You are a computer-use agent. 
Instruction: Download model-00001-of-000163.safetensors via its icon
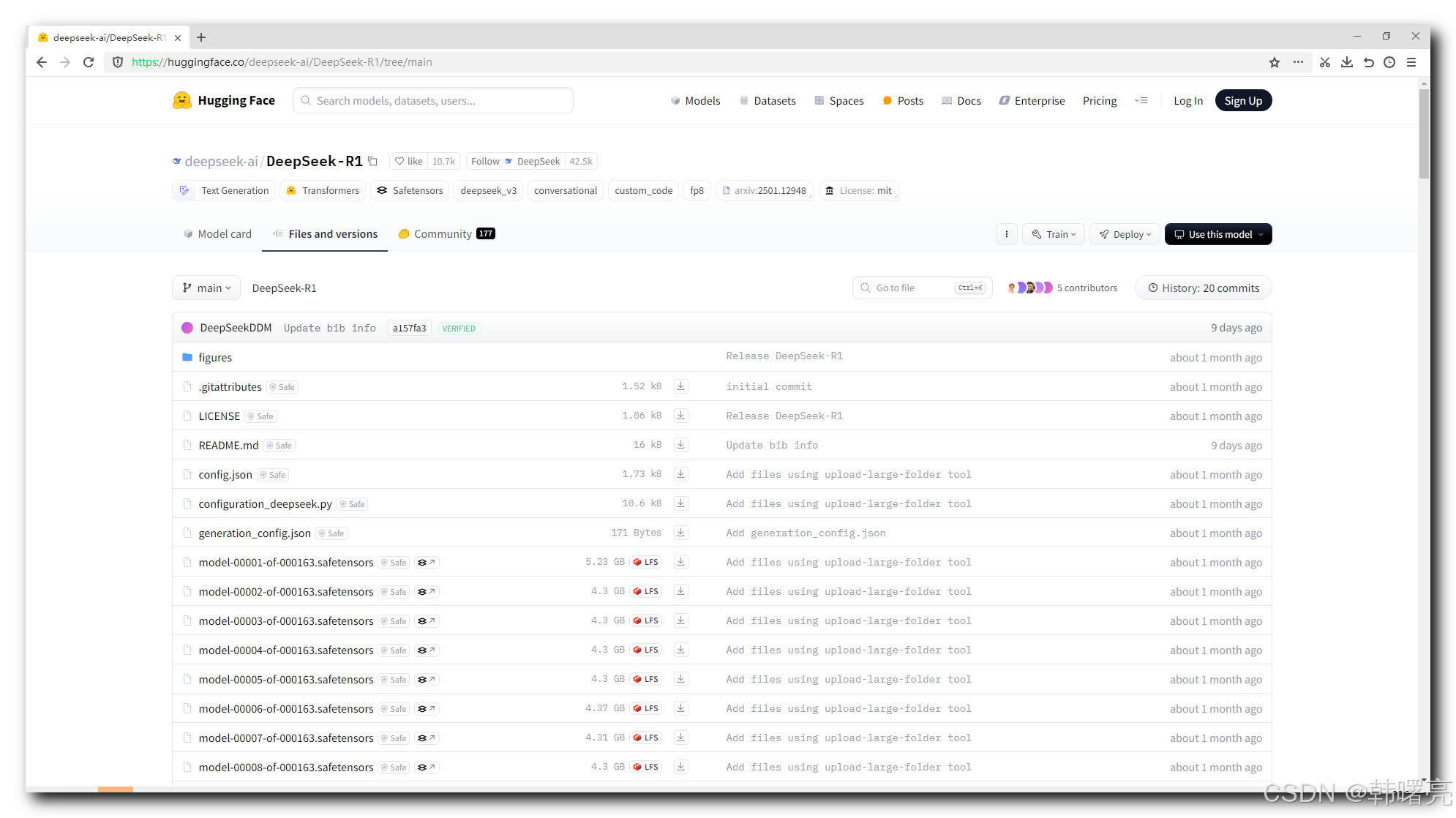click(680, 562)
